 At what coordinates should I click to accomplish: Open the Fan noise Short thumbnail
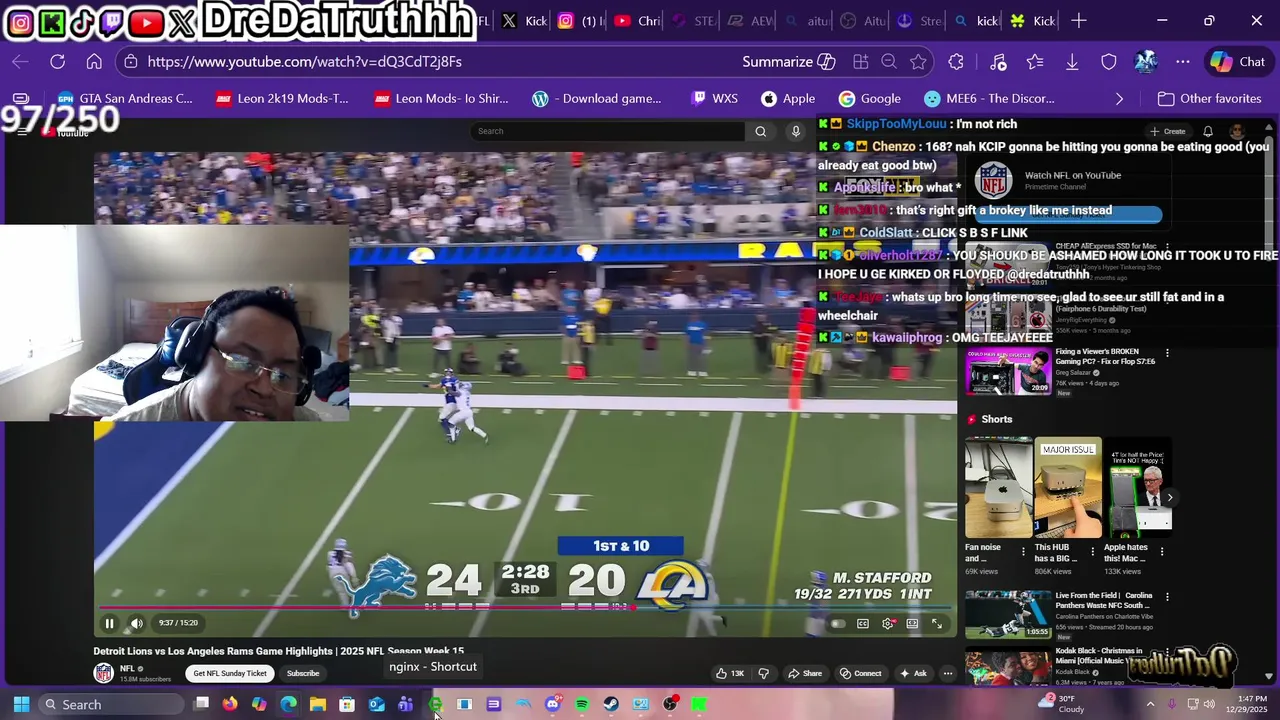(x=998, y=488)
